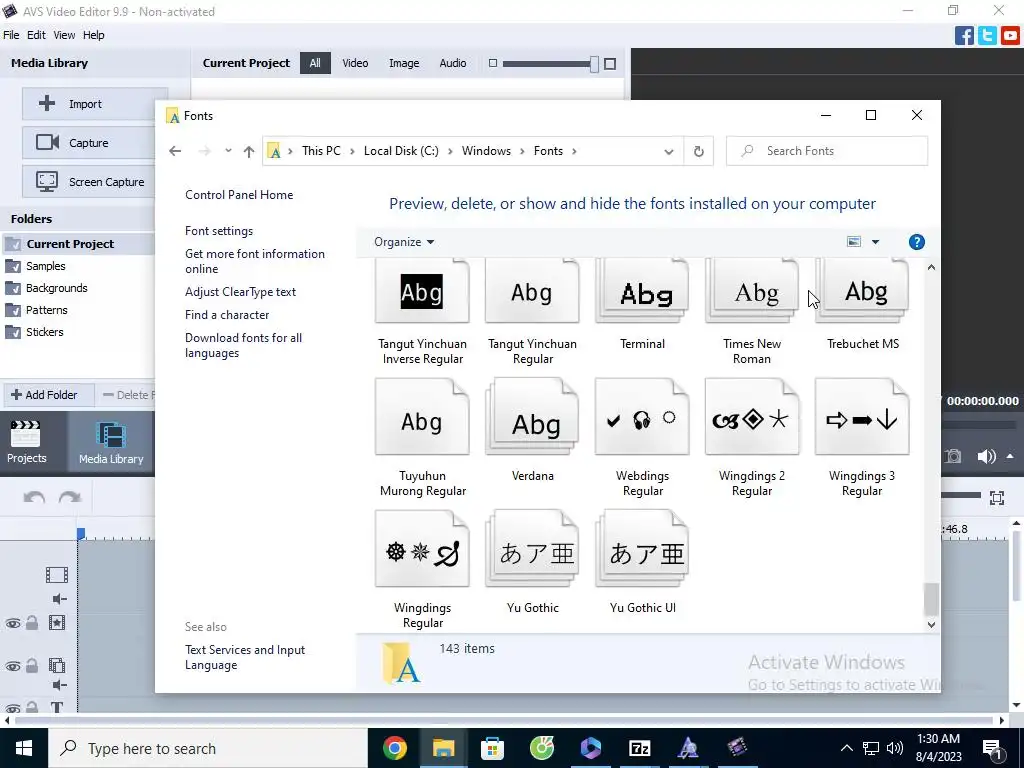1024x768 pixels.
Task: Expand the chevron after Windows breadcrumb
Action: point(522,152)
